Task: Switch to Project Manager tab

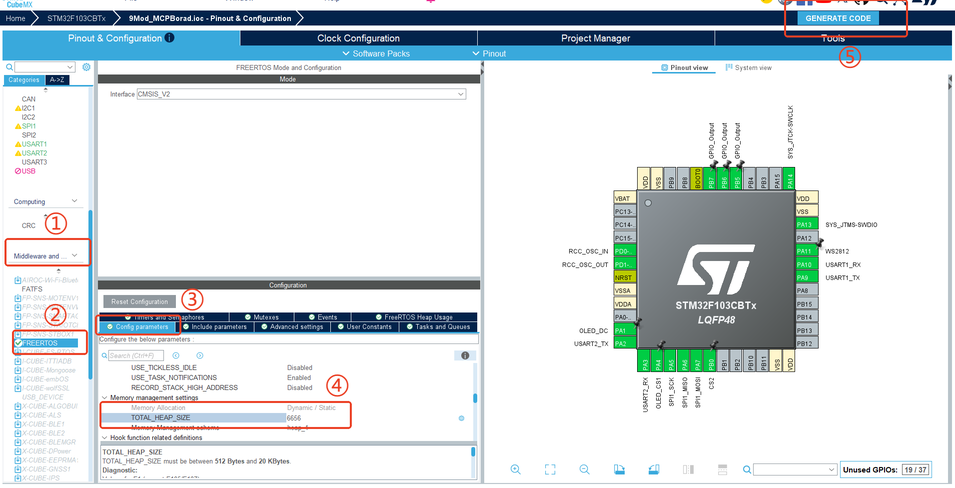Action: point(595,38)
